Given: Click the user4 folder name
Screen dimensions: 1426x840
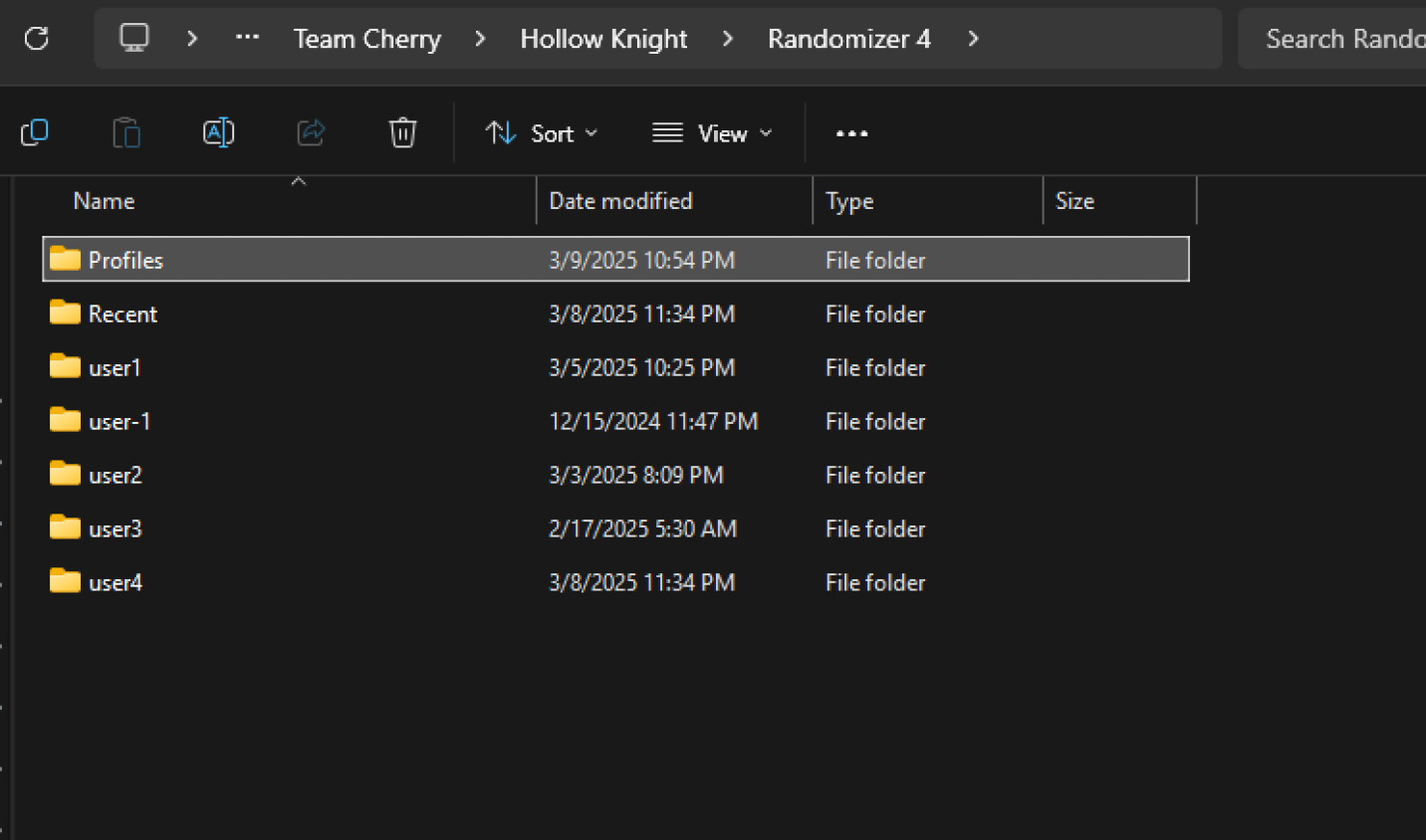Looking at the screenshot, I should [116, 582].
